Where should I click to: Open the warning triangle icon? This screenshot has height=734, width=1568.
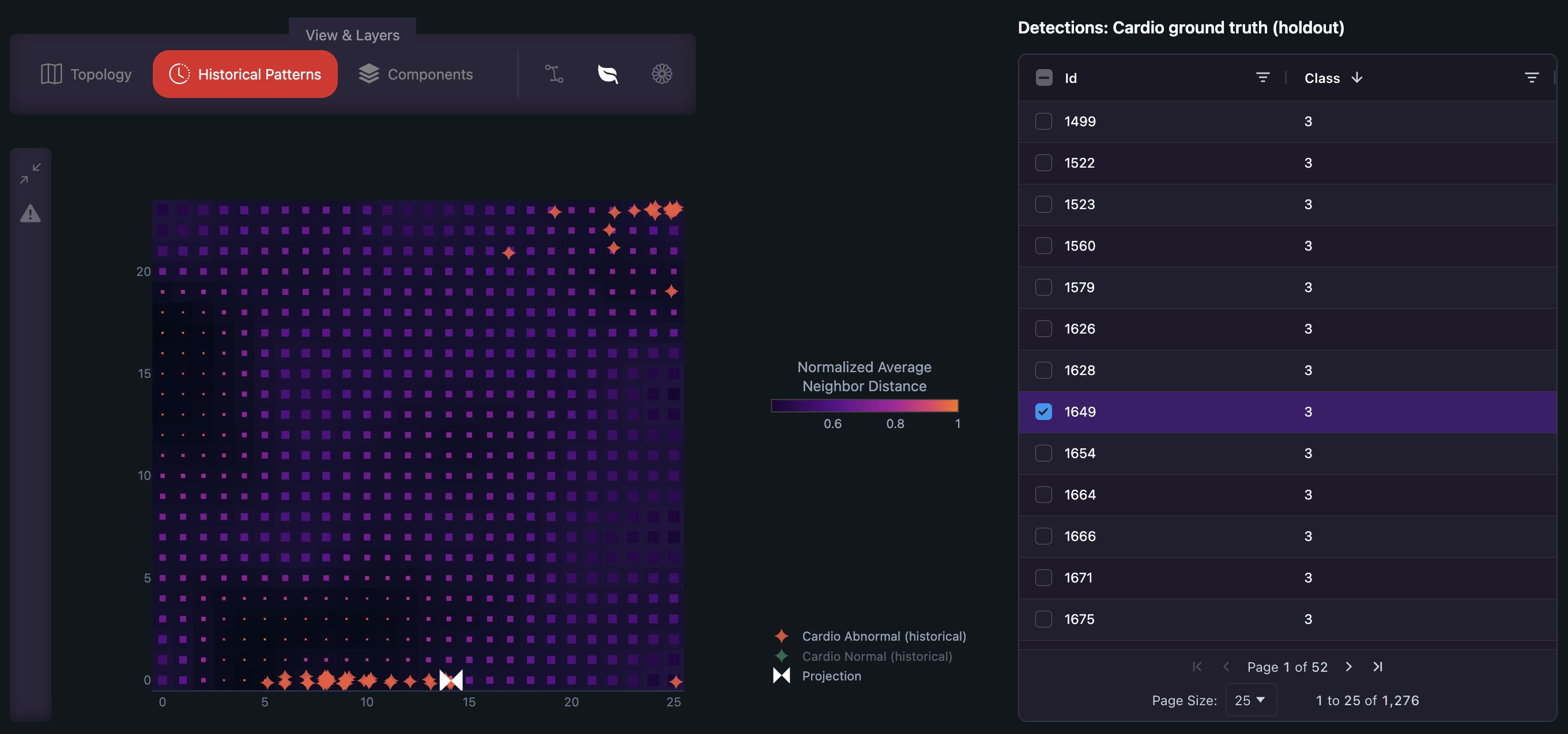click(31, 213)
